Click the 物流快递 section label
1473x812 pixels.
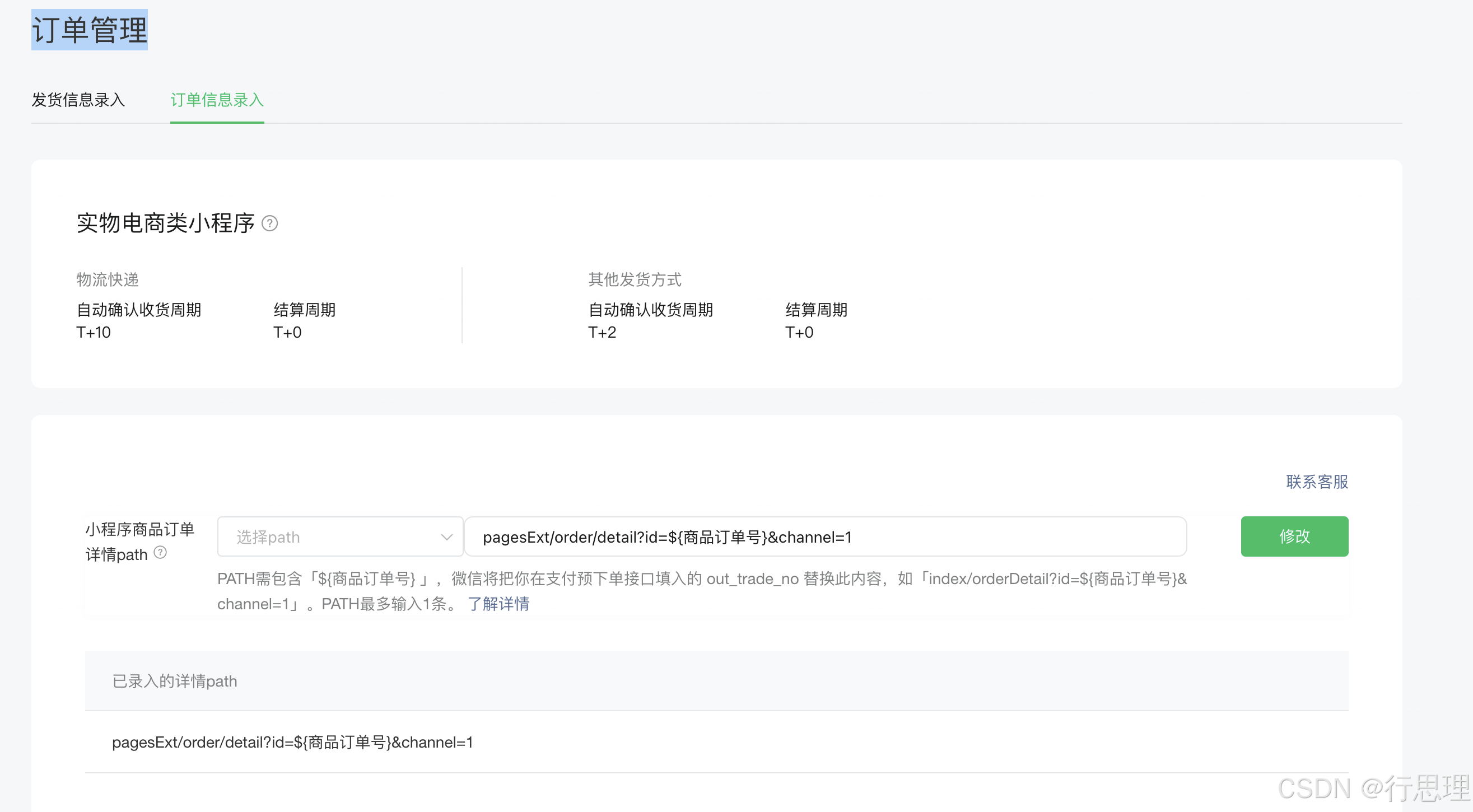pyautogui.click(x=108, y=279)
